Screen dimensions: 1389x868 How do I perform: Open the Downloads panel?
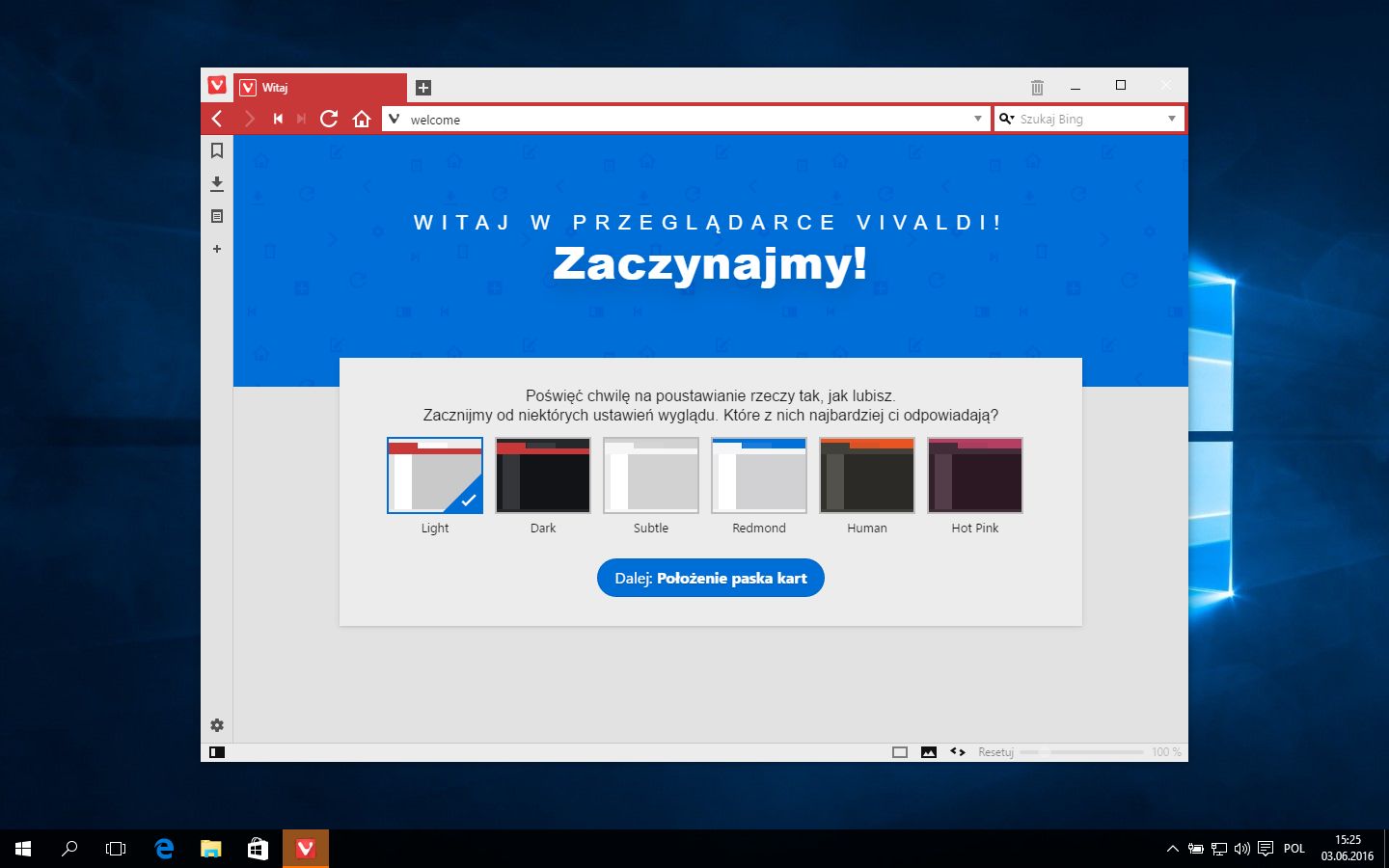click(x=217, y=183)
